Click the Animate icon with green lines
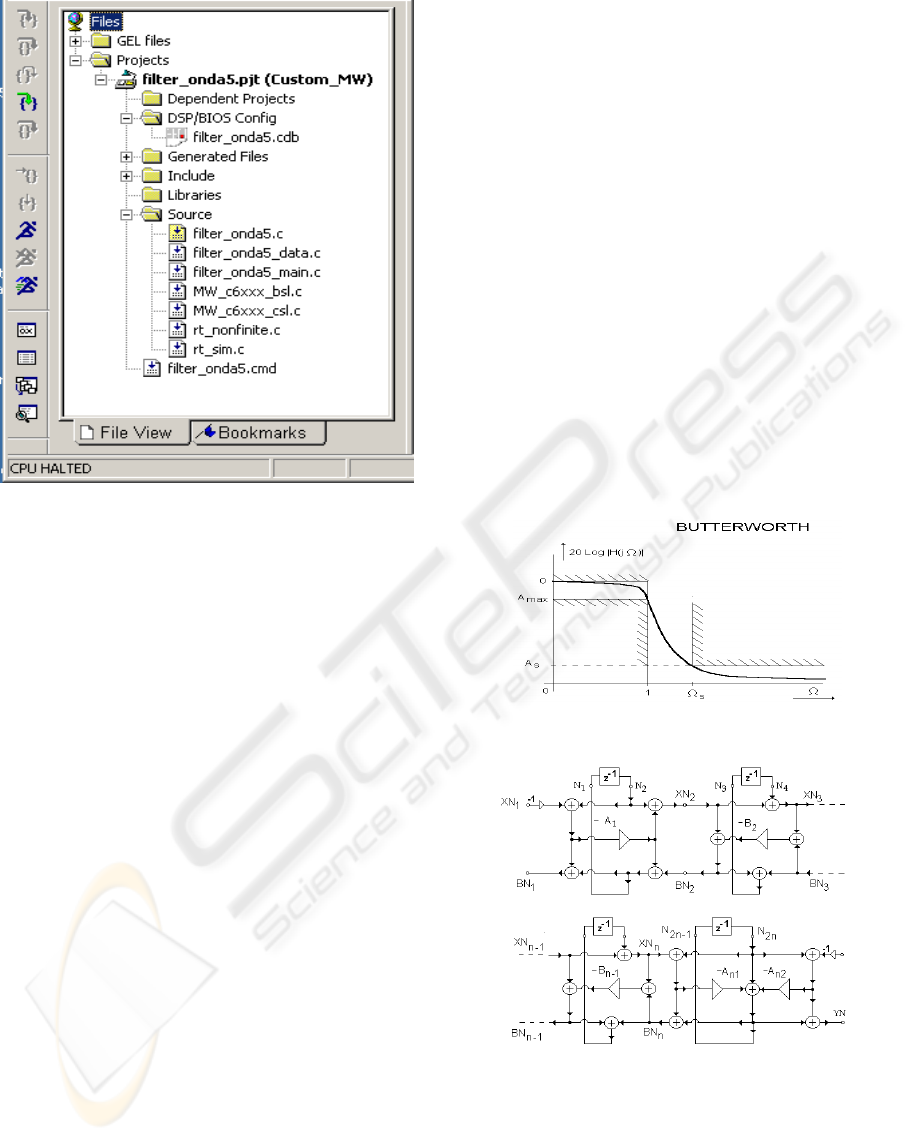The image size is (909, 1141). [27, 286]
